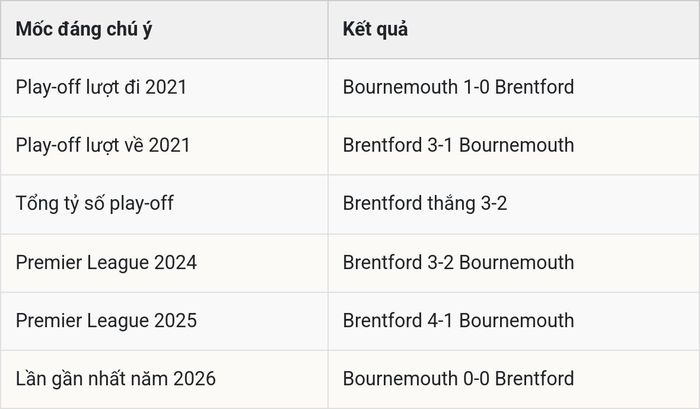Click the score '3-1' in second-leg result
Viewport: 700px width, 409px height.
pyautogui.click(x=440, y=145)
